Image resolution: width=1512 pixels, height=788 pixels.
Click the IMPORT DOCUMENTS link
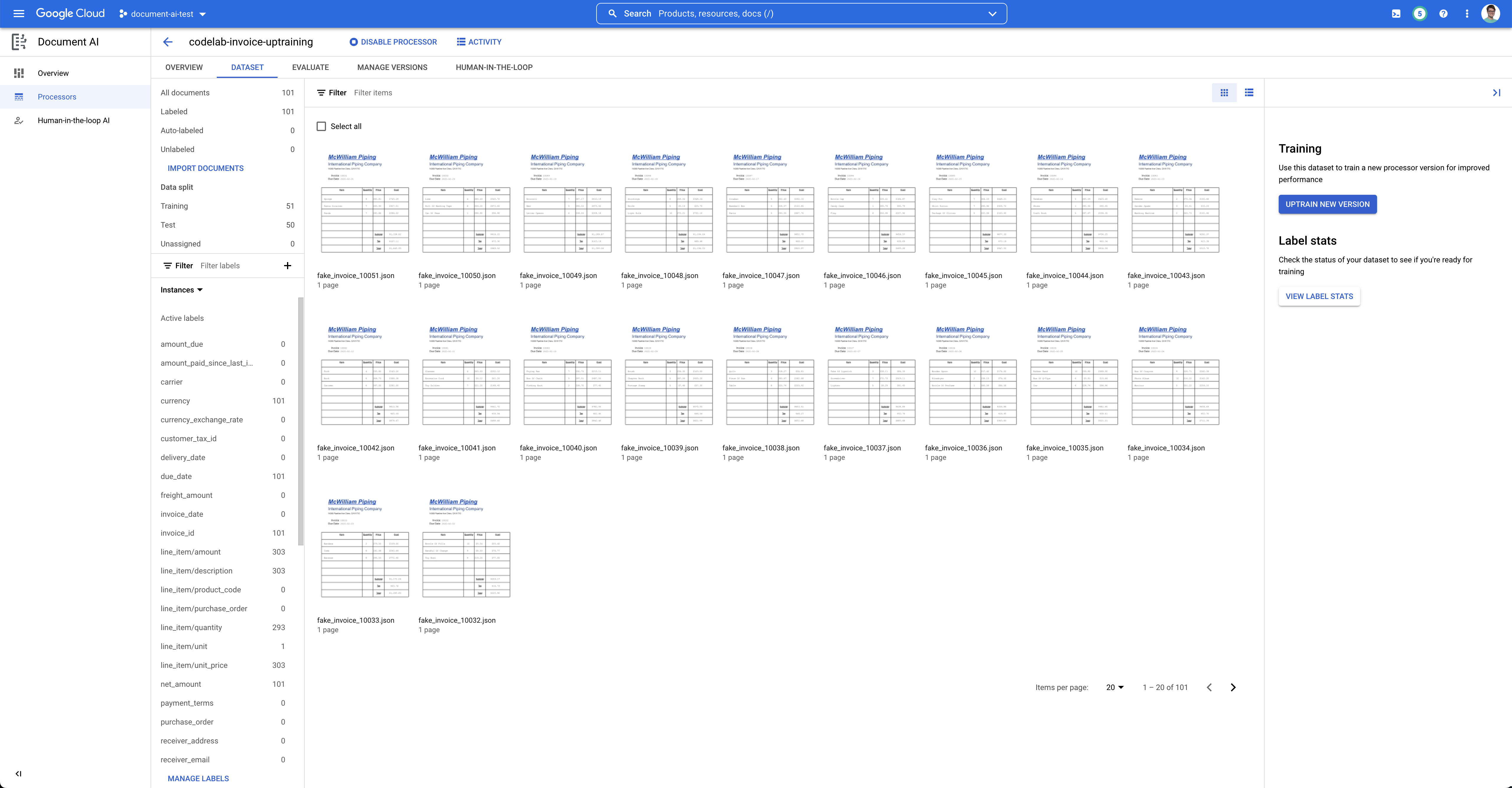(206, 169)
